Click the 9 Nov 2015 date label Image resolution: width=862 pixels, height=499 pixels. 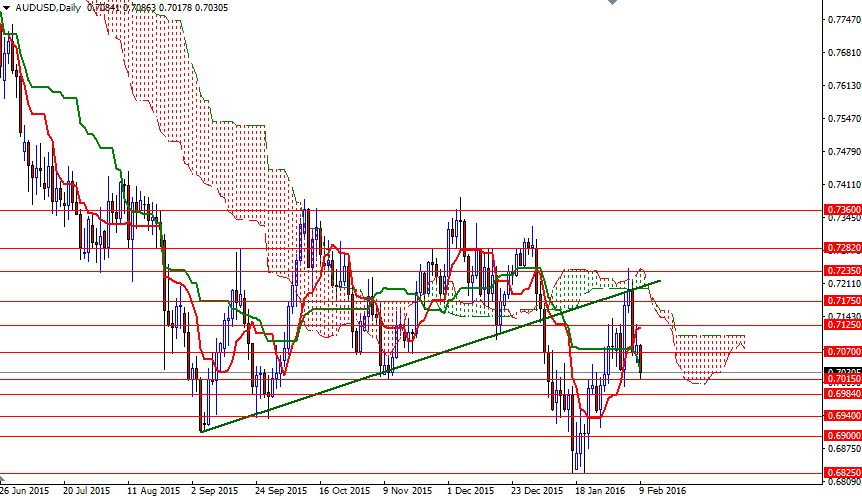pos(407,490)
